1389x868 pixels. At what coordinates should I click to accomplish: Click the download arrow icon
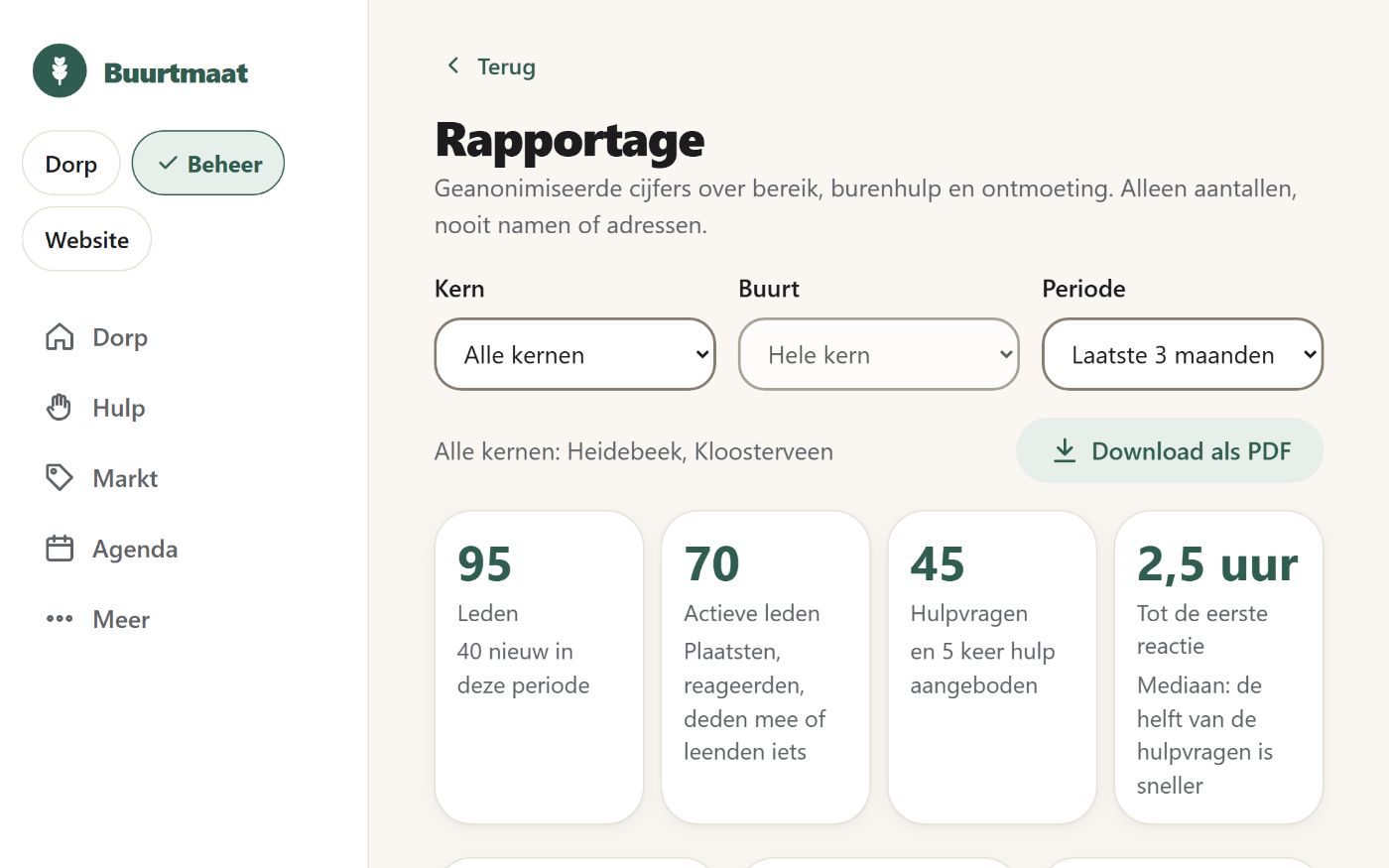coord(1065,451)
